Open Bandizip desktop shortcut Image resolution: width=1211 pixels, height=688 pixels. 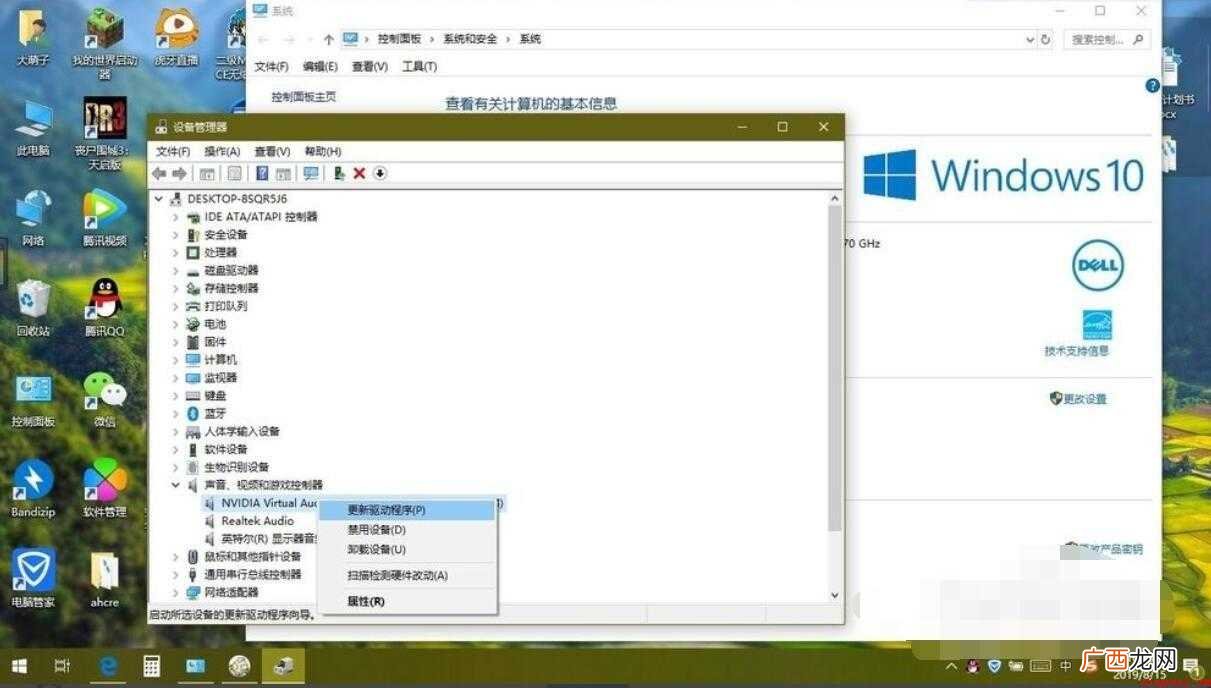point(33,488)
